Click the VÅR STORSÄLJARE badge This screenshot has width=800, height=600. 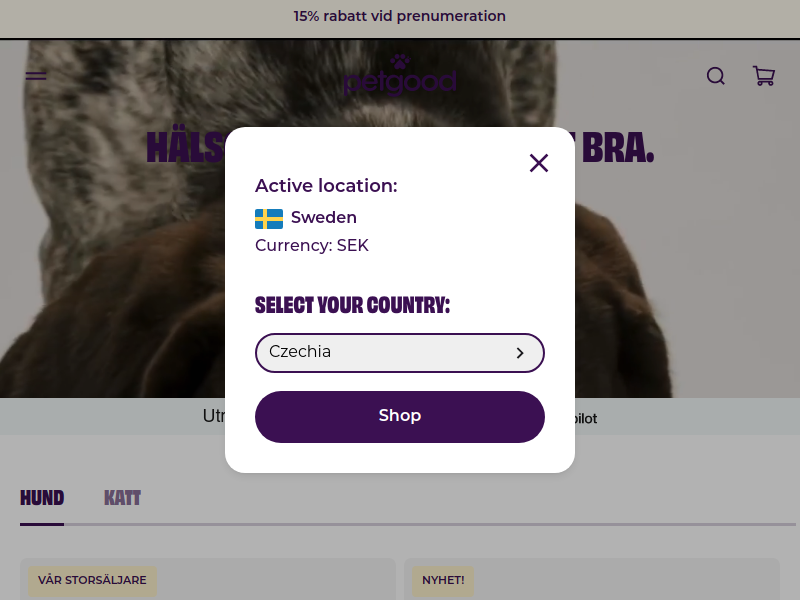(x=92, y=580)
